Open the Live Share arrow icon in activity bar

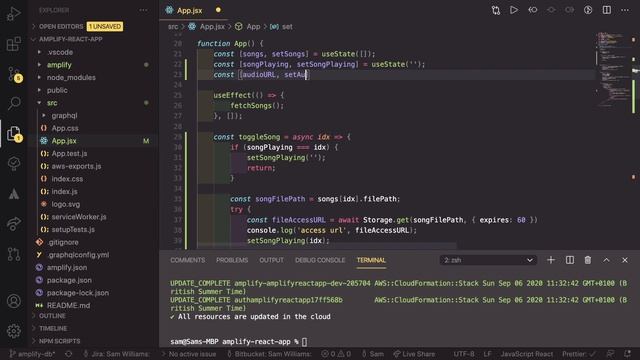(x=14, y=223)
